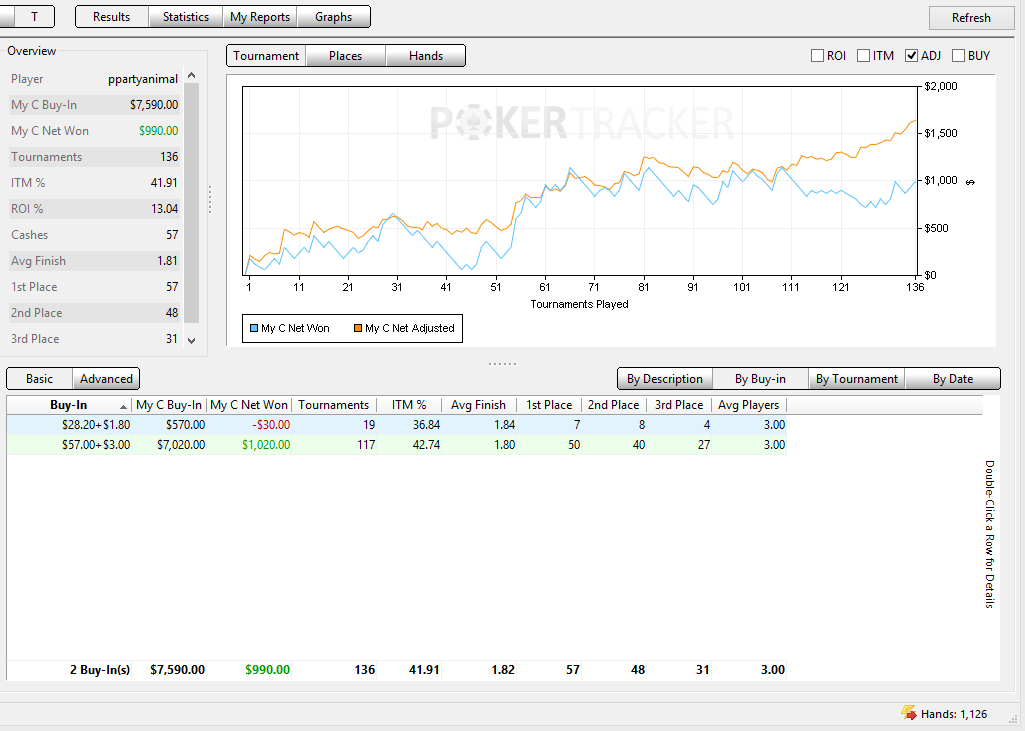Click Overview panel scroll down arrow
The image size is (1025, 731).
pyautogui.click(x=192, y=340)
